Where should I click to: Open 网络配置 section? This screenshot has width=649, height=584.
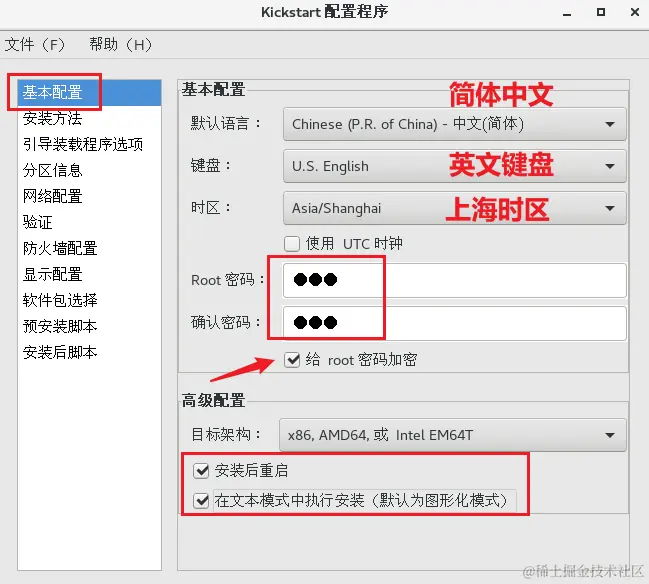89,197
